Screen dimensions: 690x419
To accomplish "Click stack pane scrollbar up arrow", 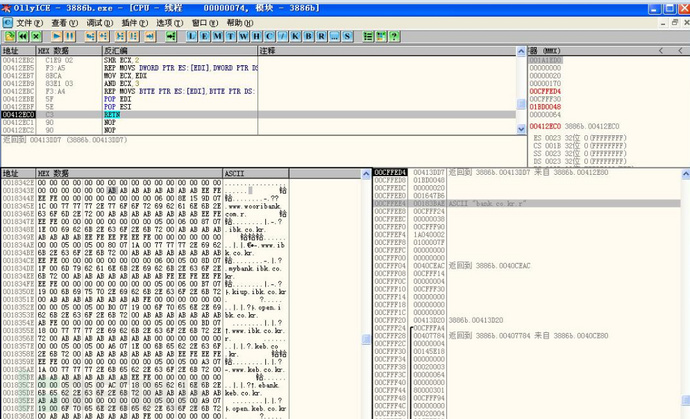I will (685, 175).
